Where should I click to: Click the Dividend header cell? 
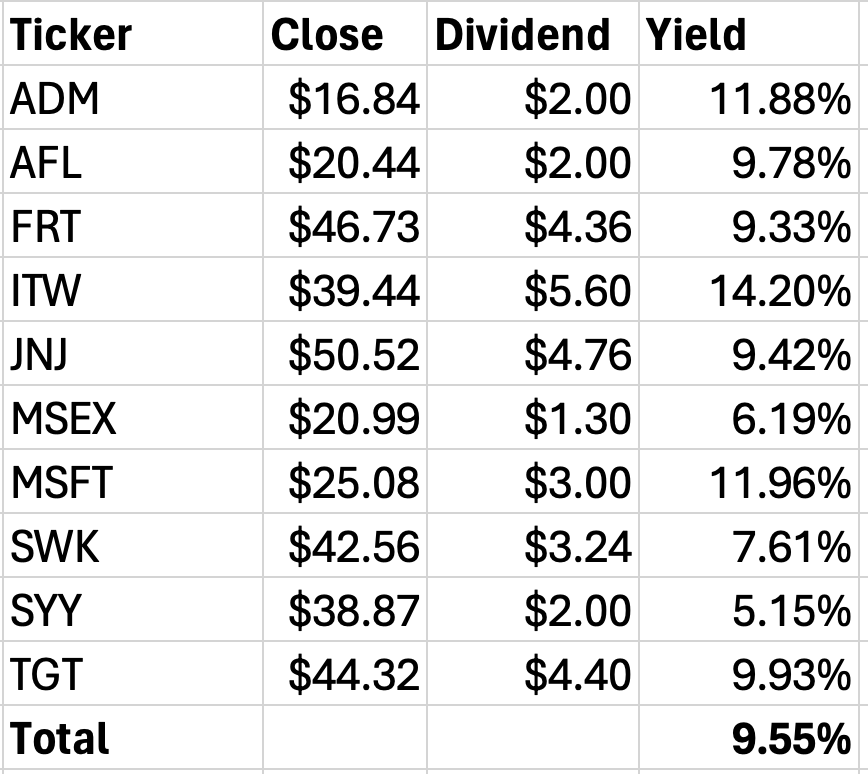533,34
